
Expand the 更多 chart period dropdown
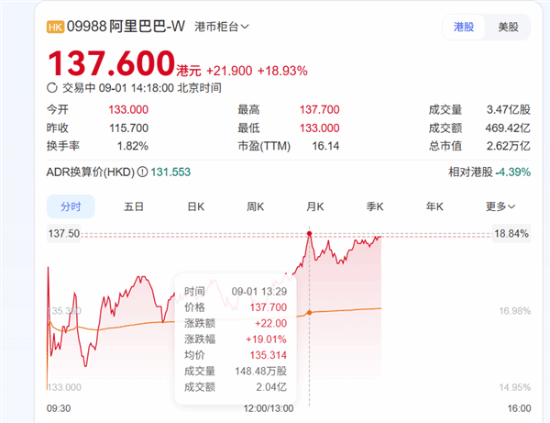pyautogui.click(x=500, y=207)
